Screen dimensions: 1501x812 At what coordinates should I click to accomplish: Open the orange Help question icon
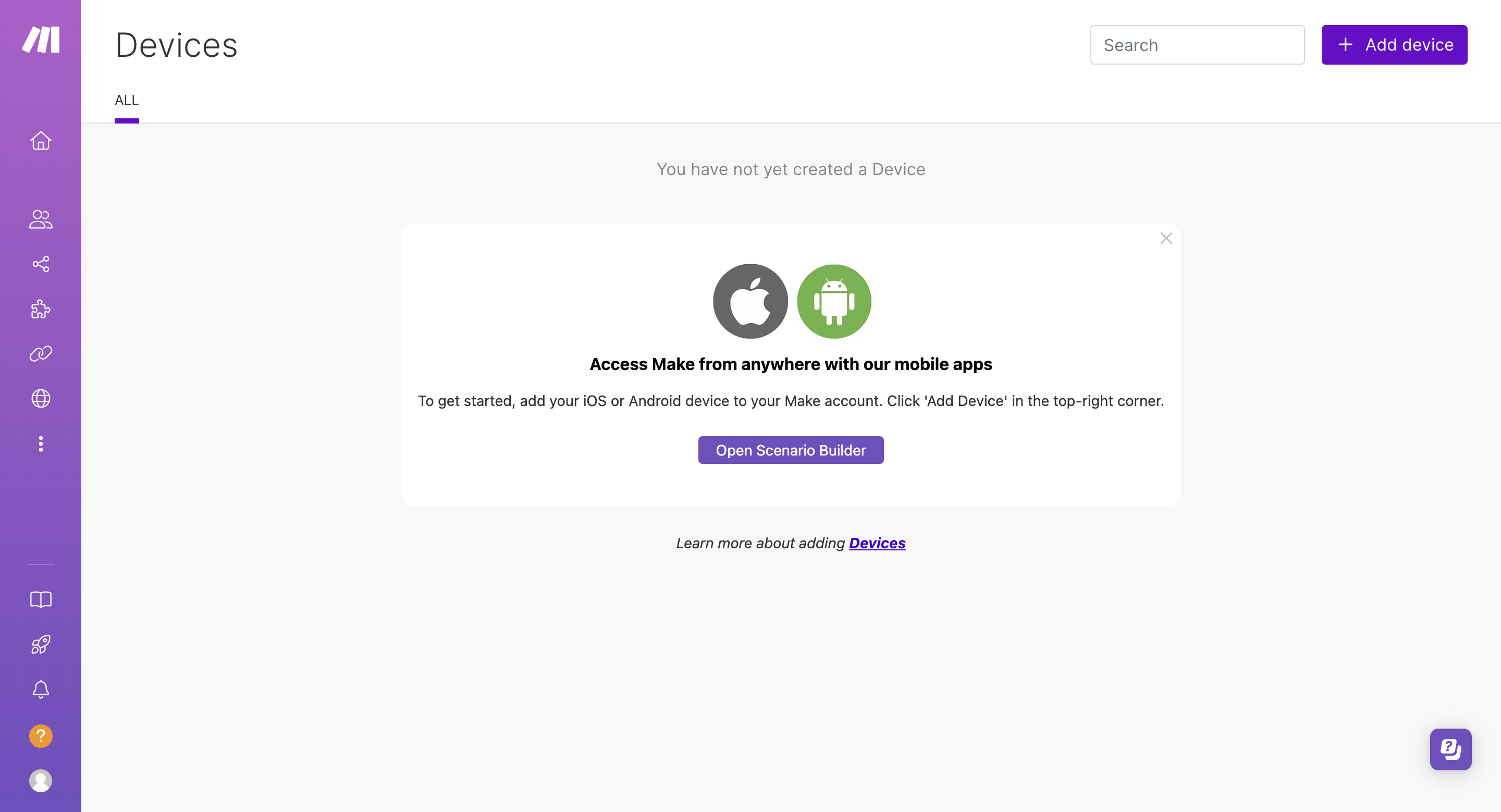pyautogui.click(x=41, y=736)
